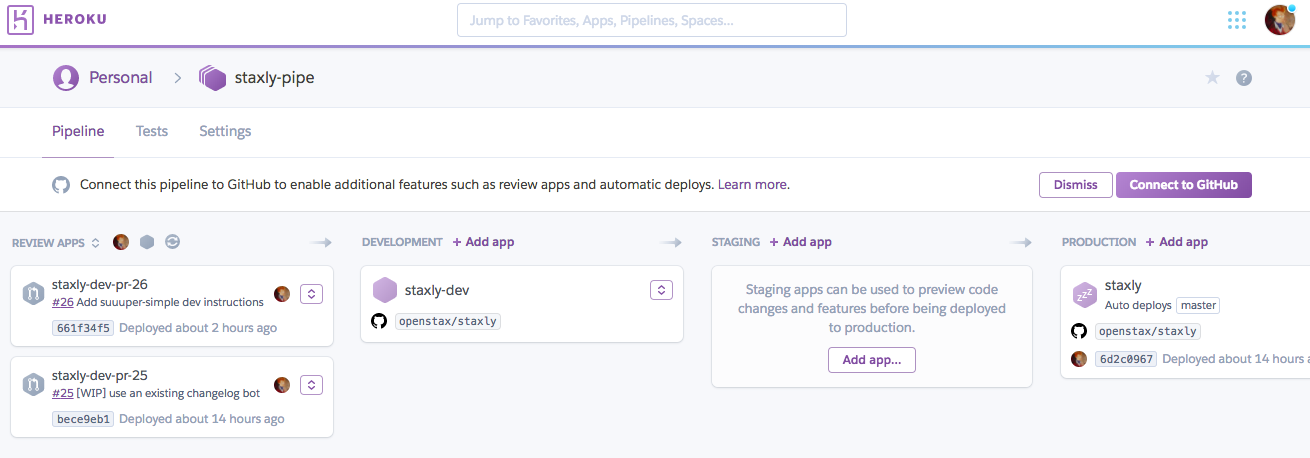Click "Deployed about 14 hours ago" on staxly-dev-pr-25
Screen dimensions: 1310x458
point(202,419)
